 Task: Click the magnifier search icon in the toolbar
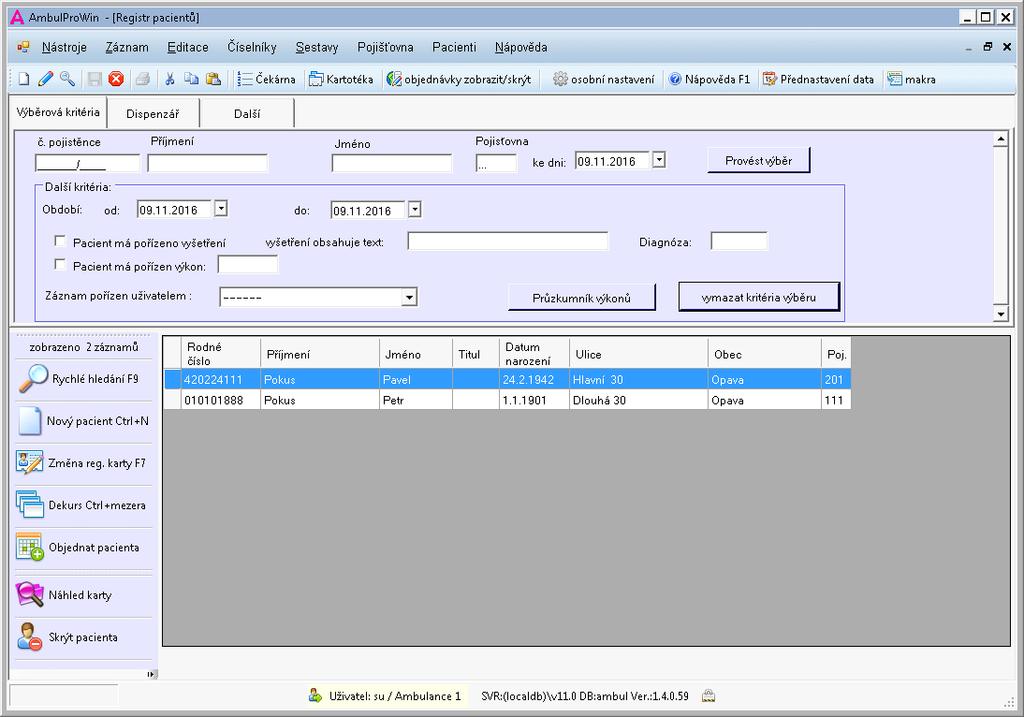pos(67,79)
